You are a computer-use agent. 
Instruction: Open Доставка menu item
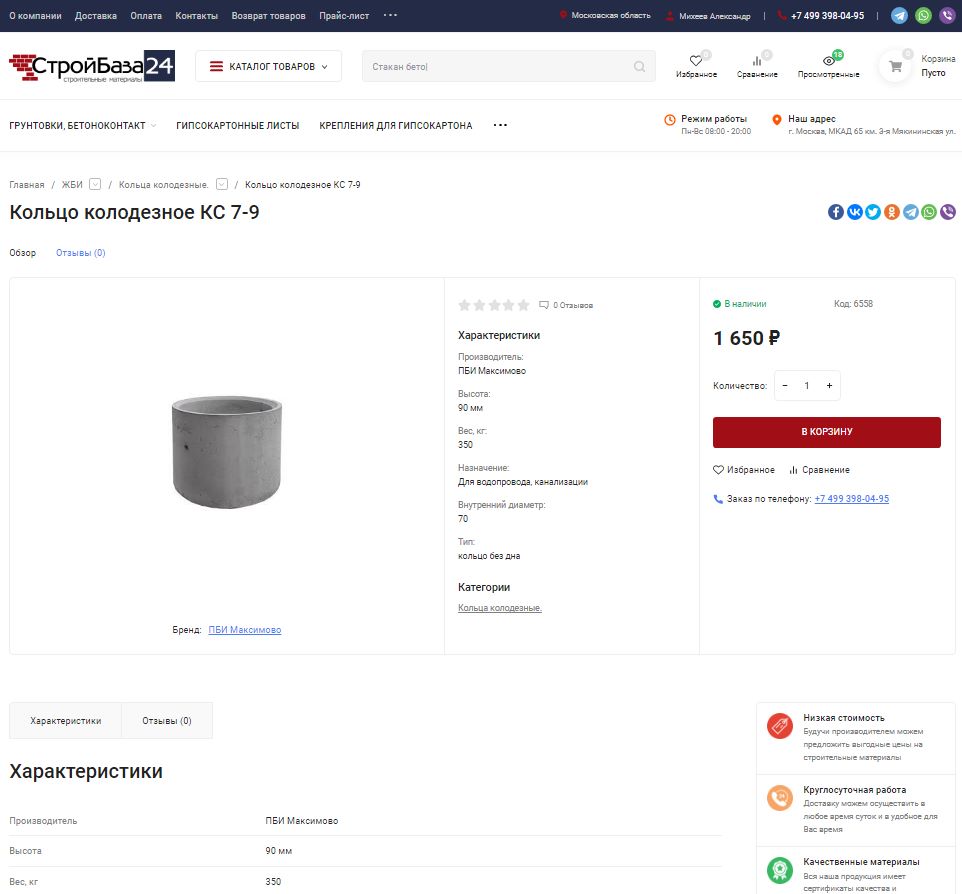coord(96,16)
